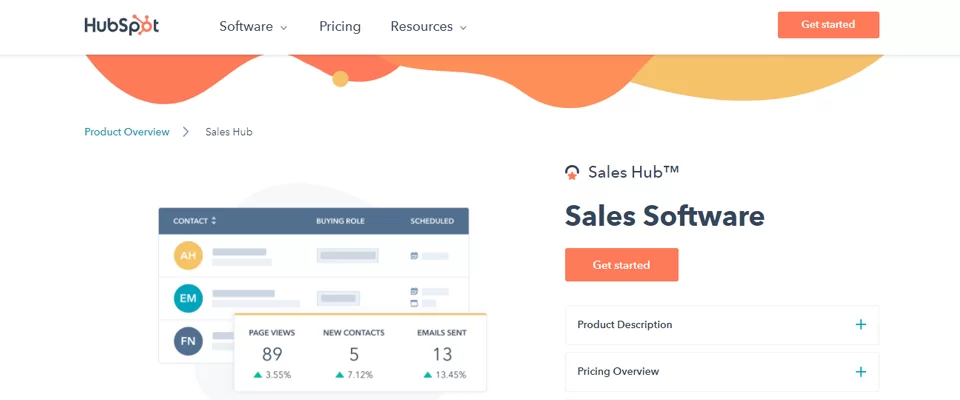Select the FN contact avatar
The height and width of the screenshot is (400, 960).
[188, 341]
